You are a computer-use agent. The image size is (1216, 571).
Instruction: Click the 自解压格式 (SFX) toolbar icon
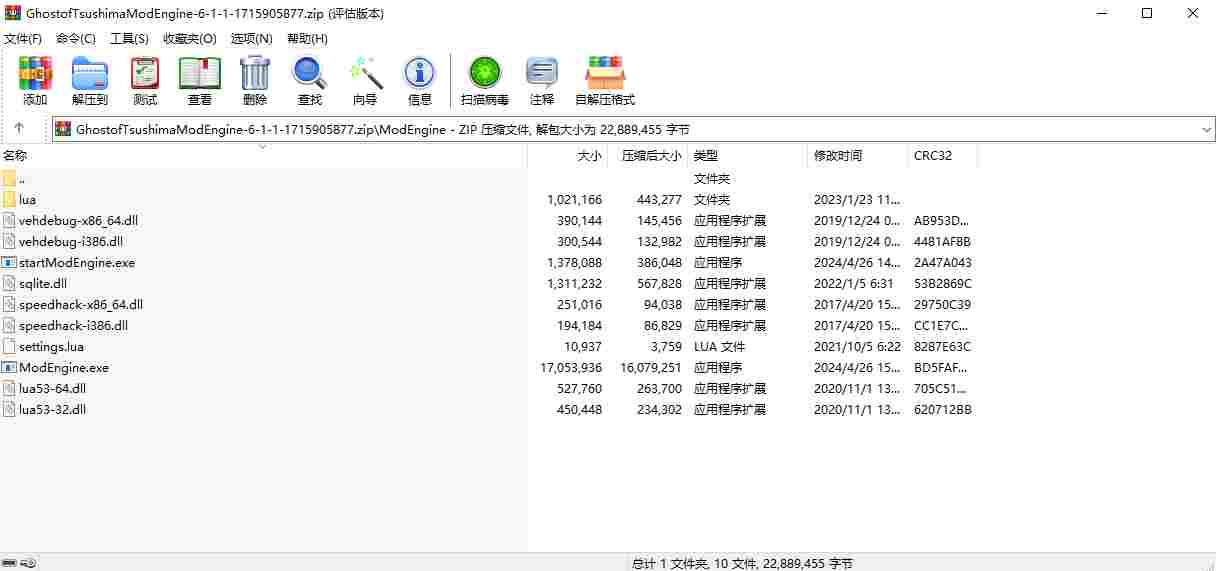(x=605, y=74)
